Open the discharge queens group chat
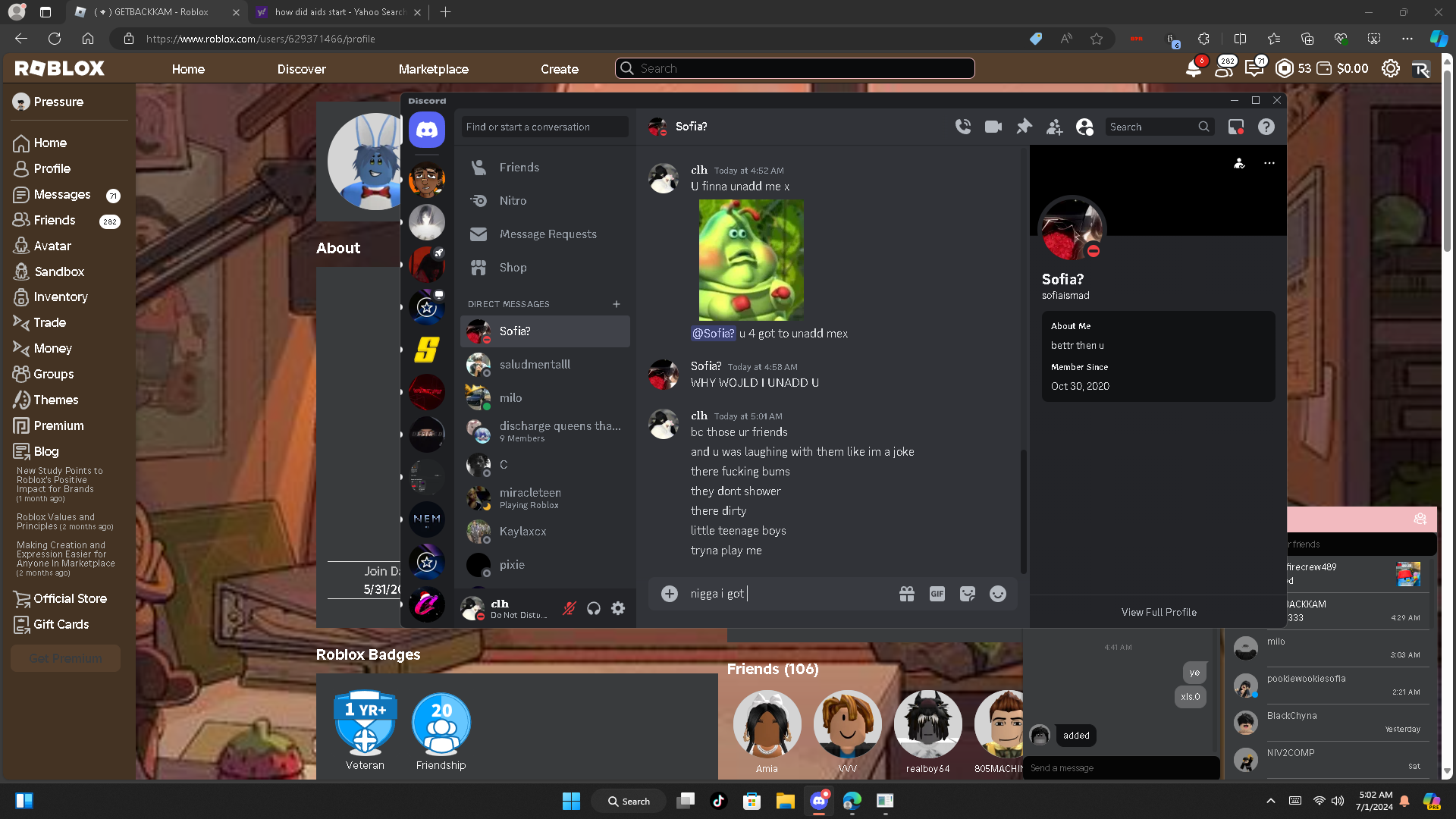The height and width of the screenshot is (819, 1456). [545, 431]
